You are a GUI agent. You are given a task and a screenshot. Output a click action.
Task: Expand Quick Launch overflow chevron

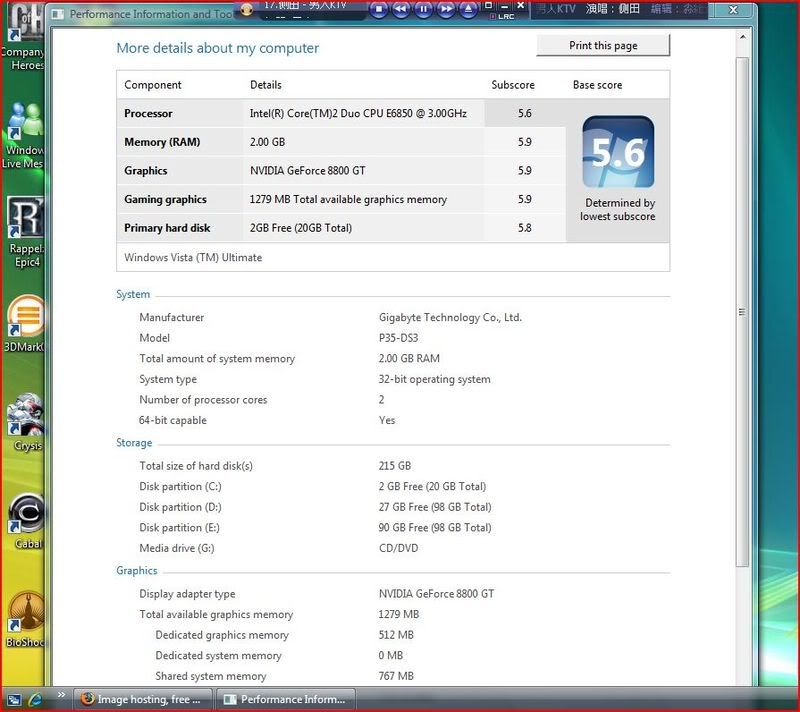(x=61, y=695)
